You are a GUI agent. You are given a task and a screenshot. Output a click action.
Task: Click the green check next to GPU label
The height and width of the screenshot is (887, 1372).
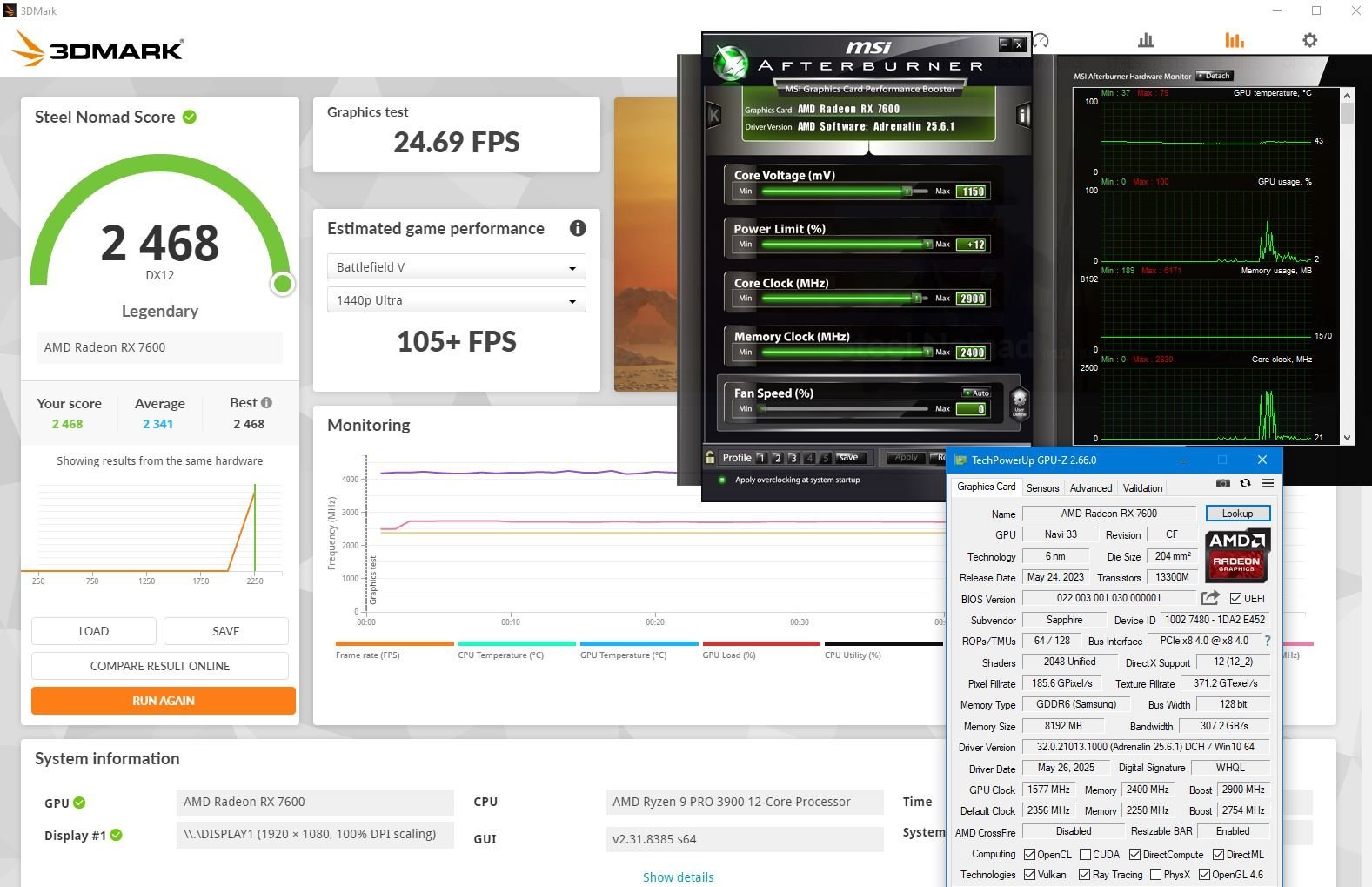tap(79, 803)
